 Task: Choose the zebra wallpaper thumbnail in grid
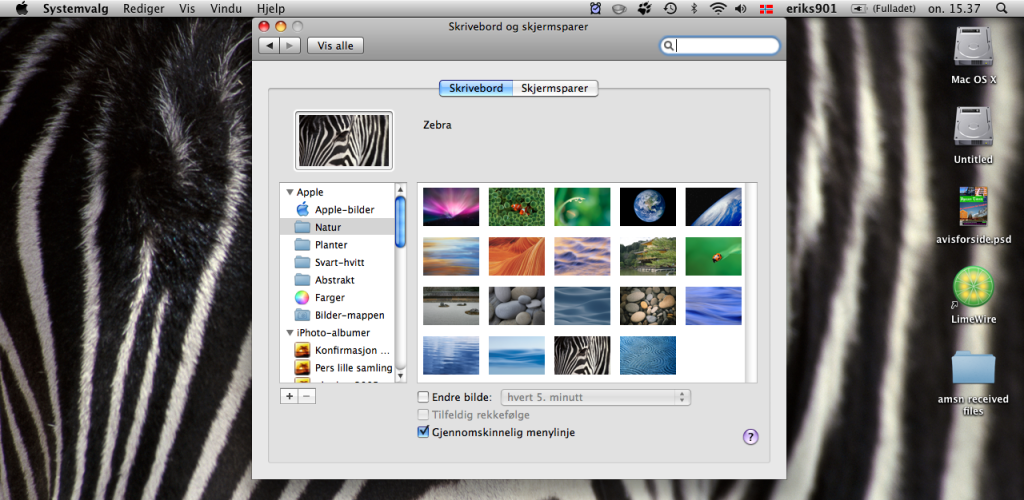(583, 356)
